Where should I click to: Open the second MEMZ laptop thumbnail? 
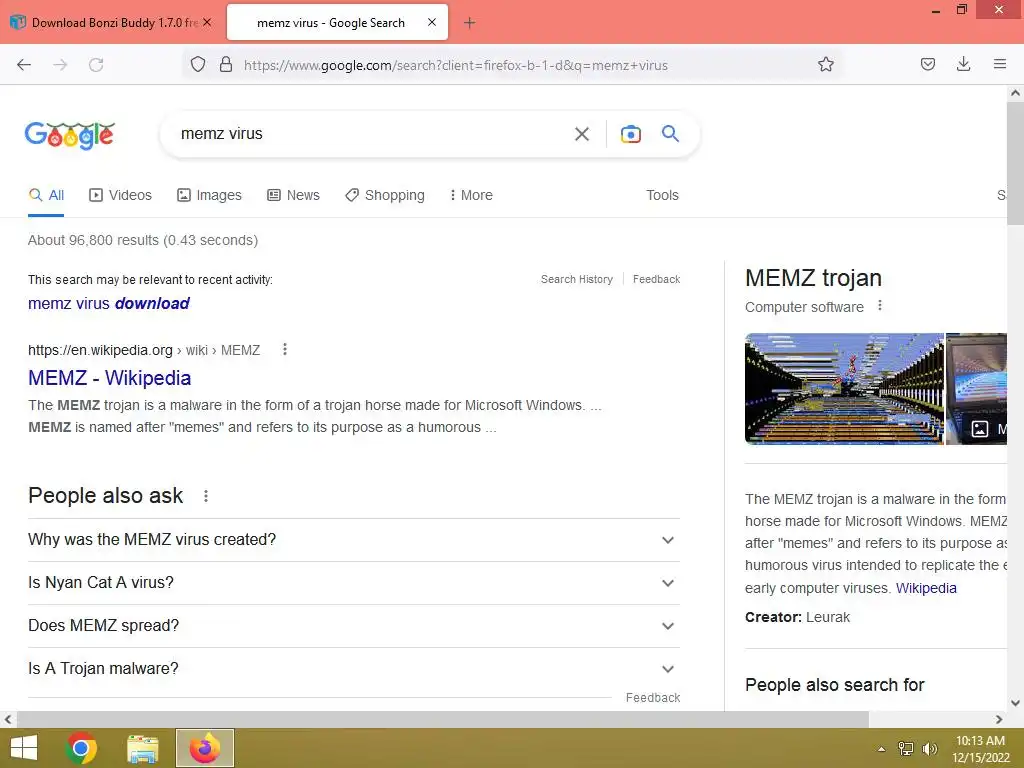[976, 389]
